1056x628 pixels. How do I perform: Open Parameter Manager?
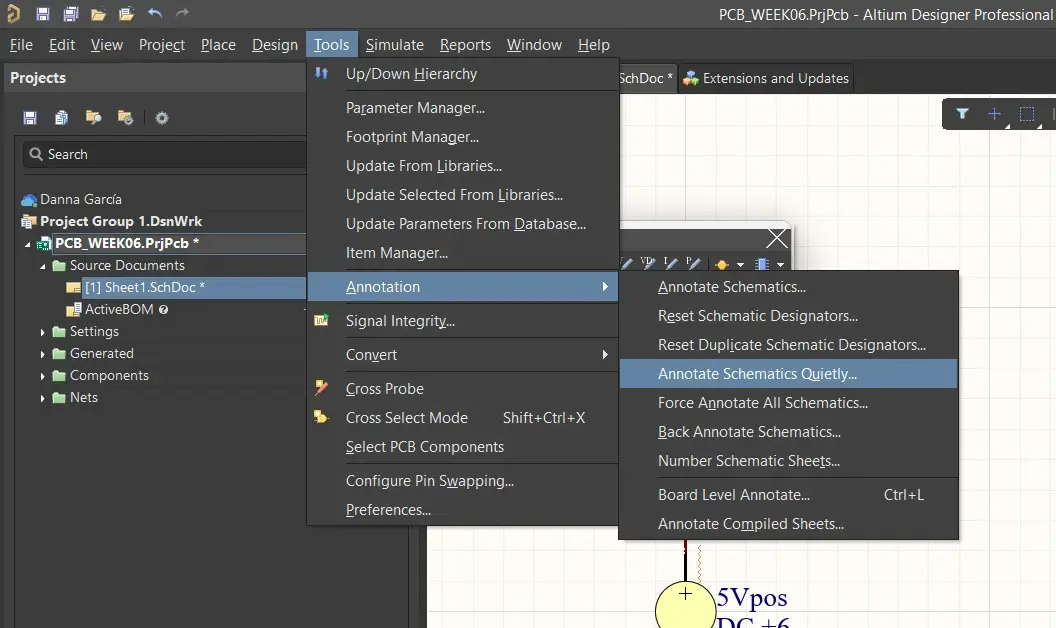click(463, 108)
